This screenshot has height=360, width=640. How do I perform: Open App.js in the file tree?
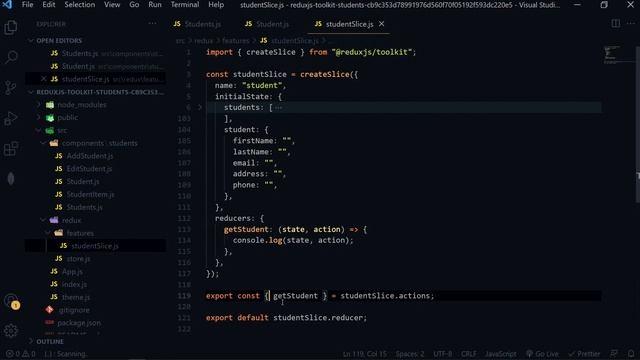pyautogui.click(x=72, y=271)
